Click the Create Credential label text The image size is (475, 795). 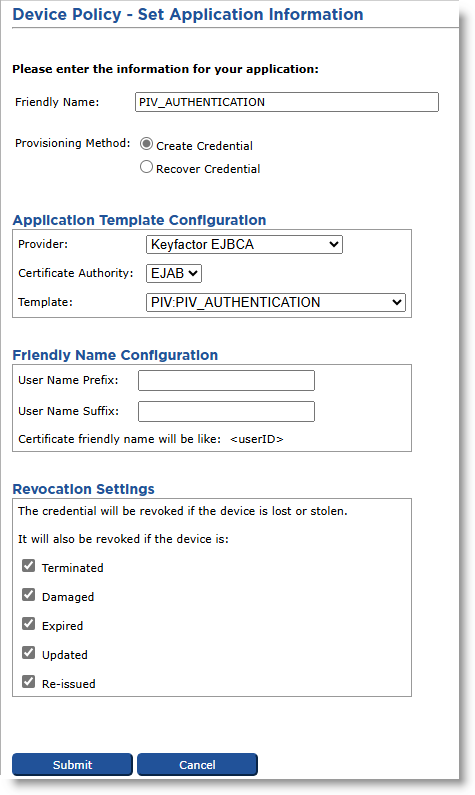point(204,146)
